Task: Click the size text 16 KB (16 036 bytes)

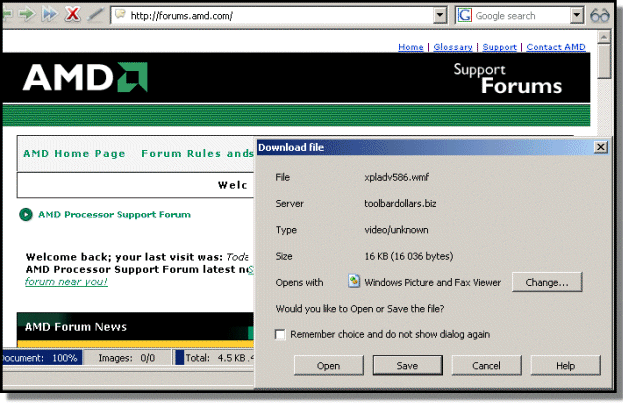Action: (x=409, y=256)
